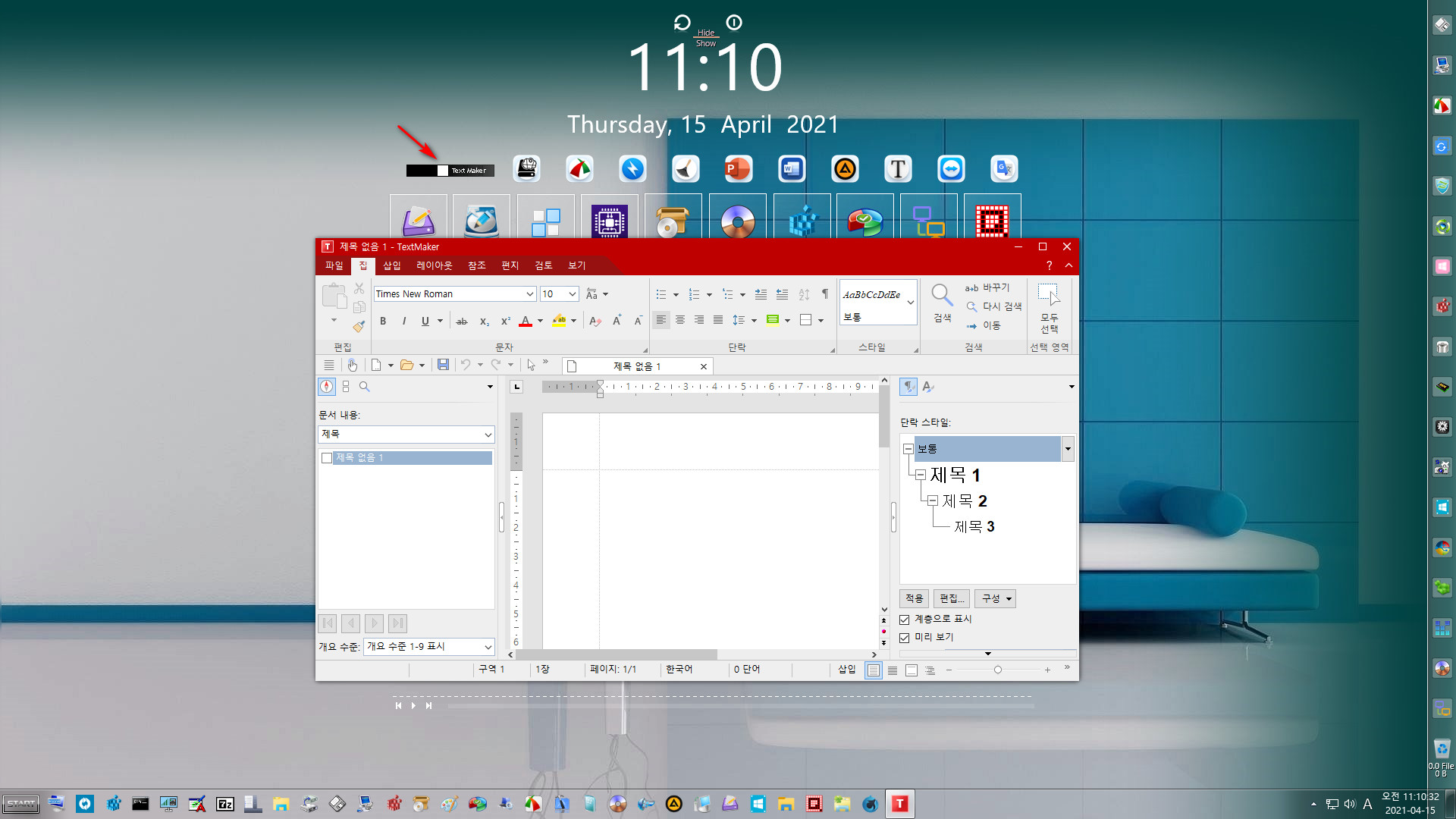Open the 파일 menu
Image resolution: width=1456 pixels, height=819 pixels.
334,265
